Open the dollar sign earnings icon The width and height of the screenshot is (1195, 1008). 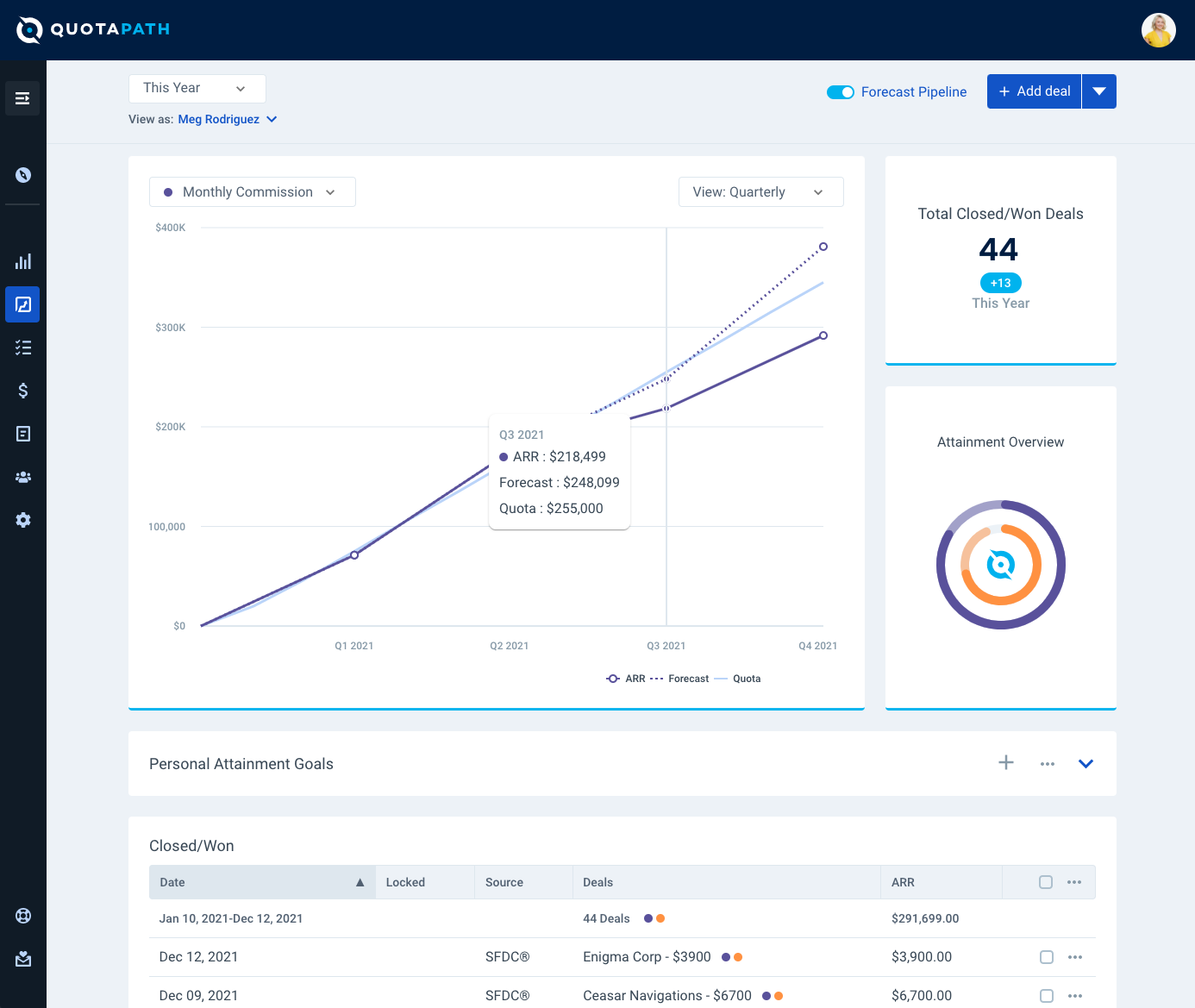click(x=23, y=391)
